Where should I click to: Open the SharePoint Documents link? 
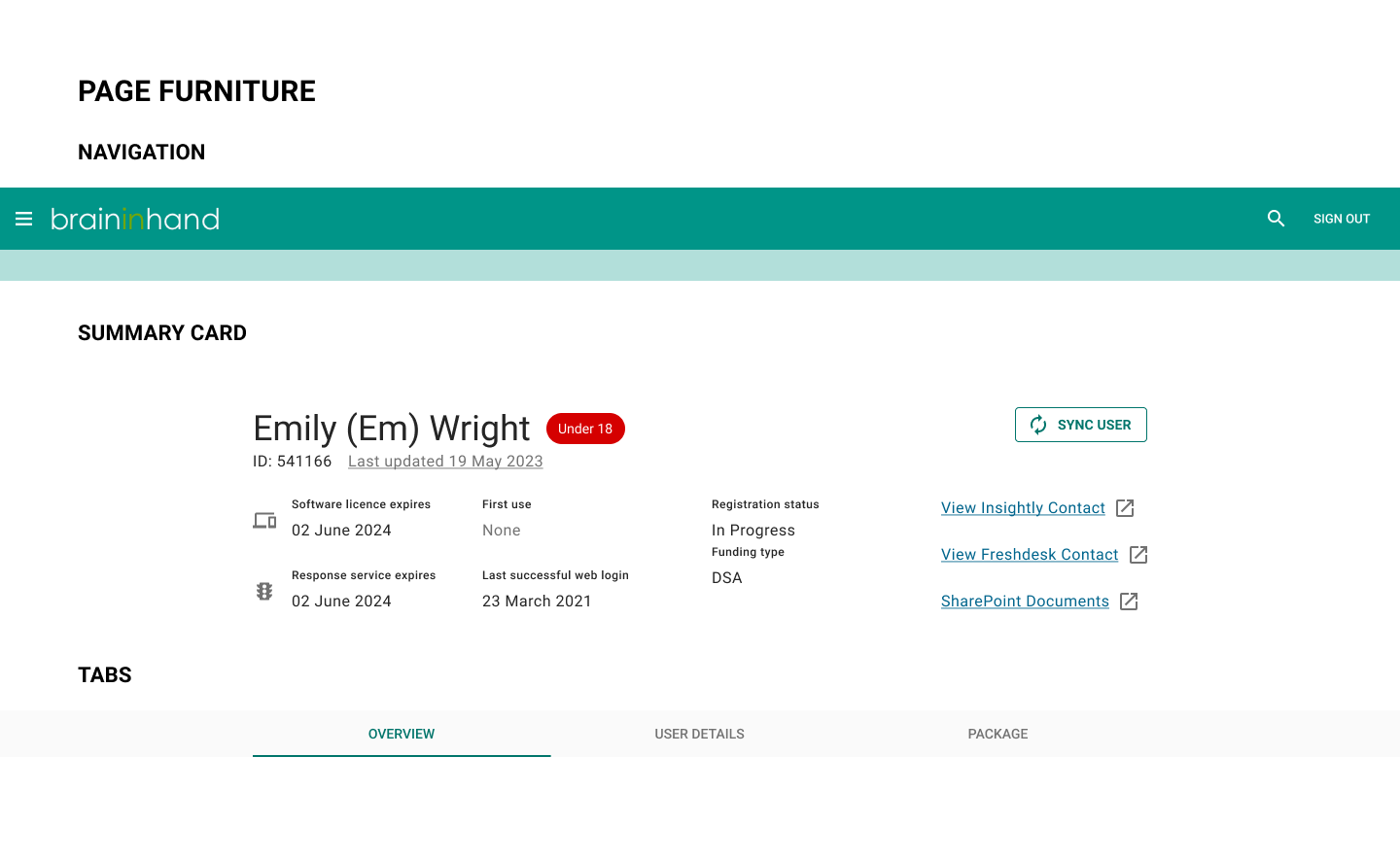(1025, 602)
